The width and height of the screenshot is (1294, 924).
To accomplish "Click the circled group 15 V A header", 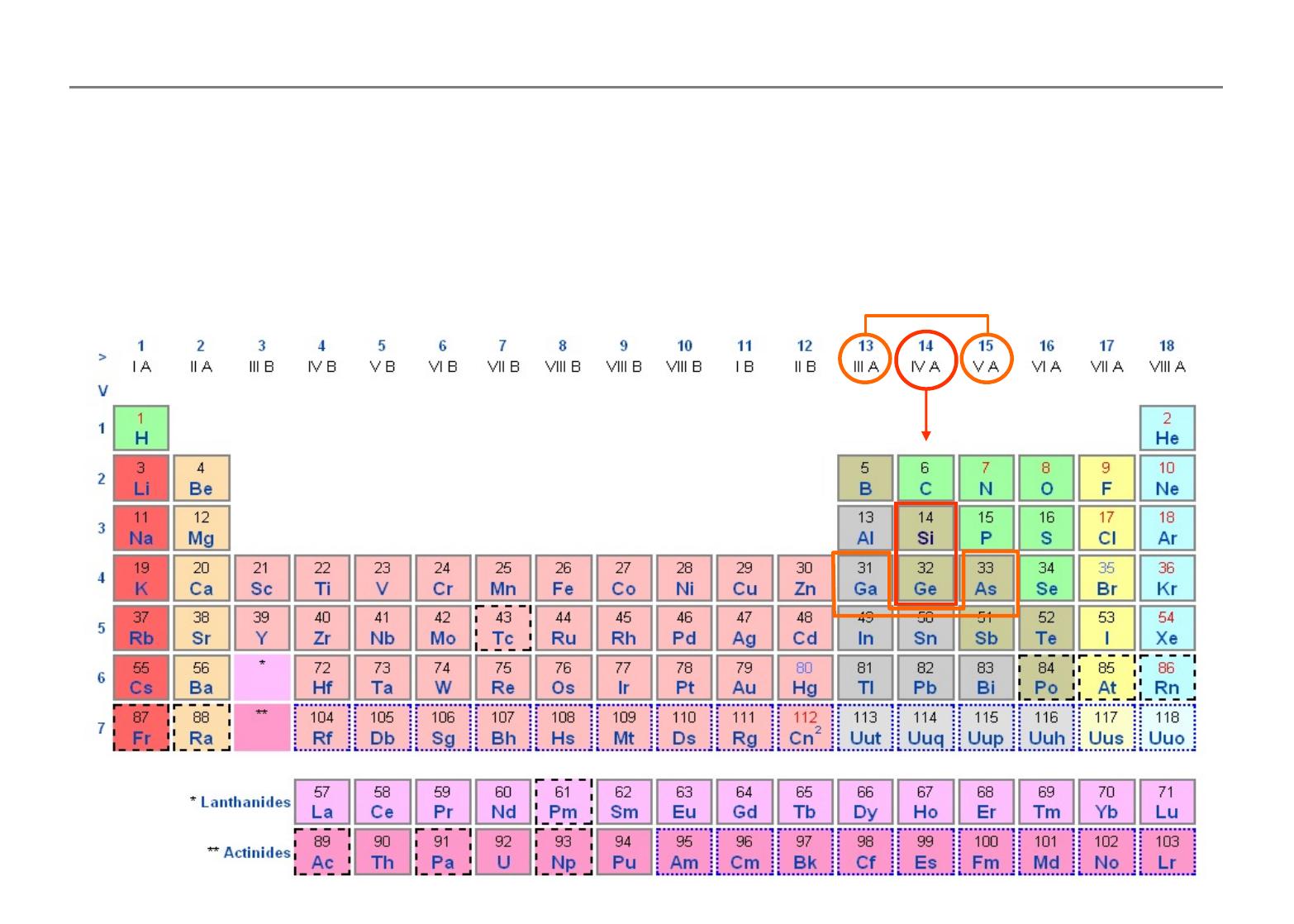I will coord(986,357).
